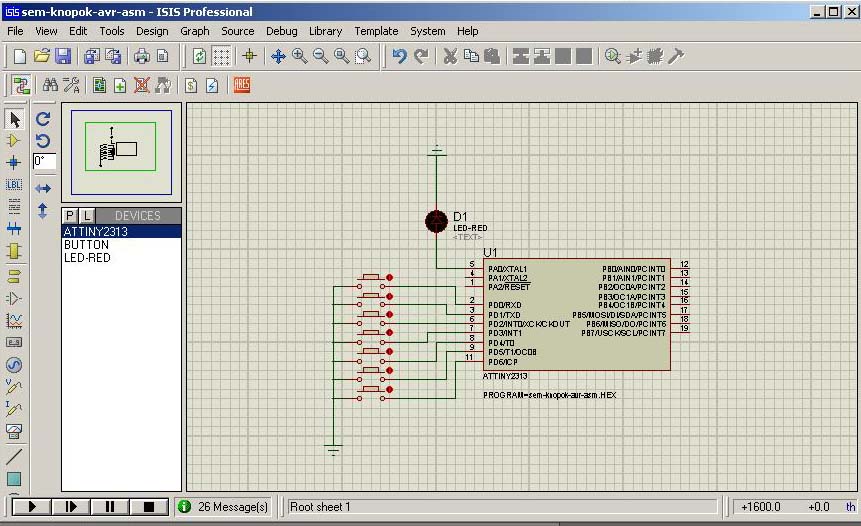Image resolution: width=861 pixels, height=526 pixels.
Task: Click the Rotate Clockwise icon
Action: coord(43,119)
